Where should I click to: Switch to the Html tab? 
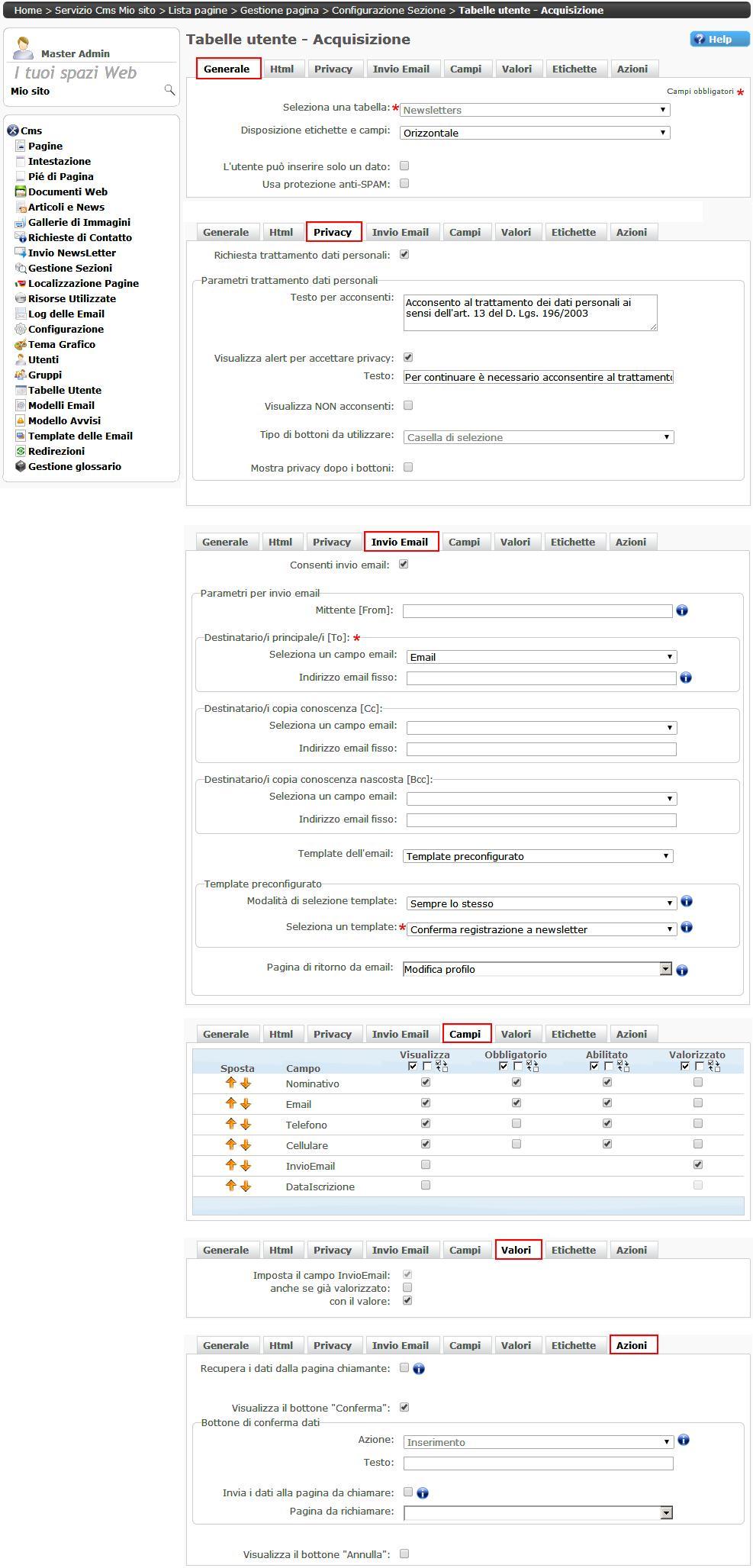coord(282,69)
